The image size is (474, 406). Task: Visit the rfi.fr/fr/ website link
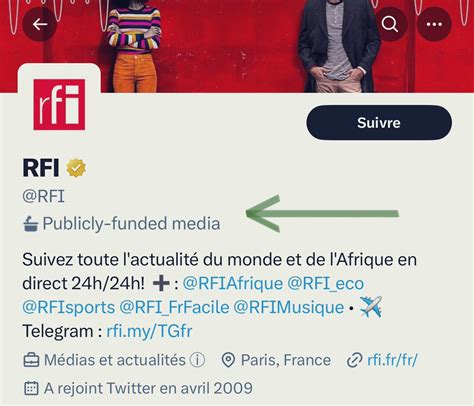coord(392,360)
